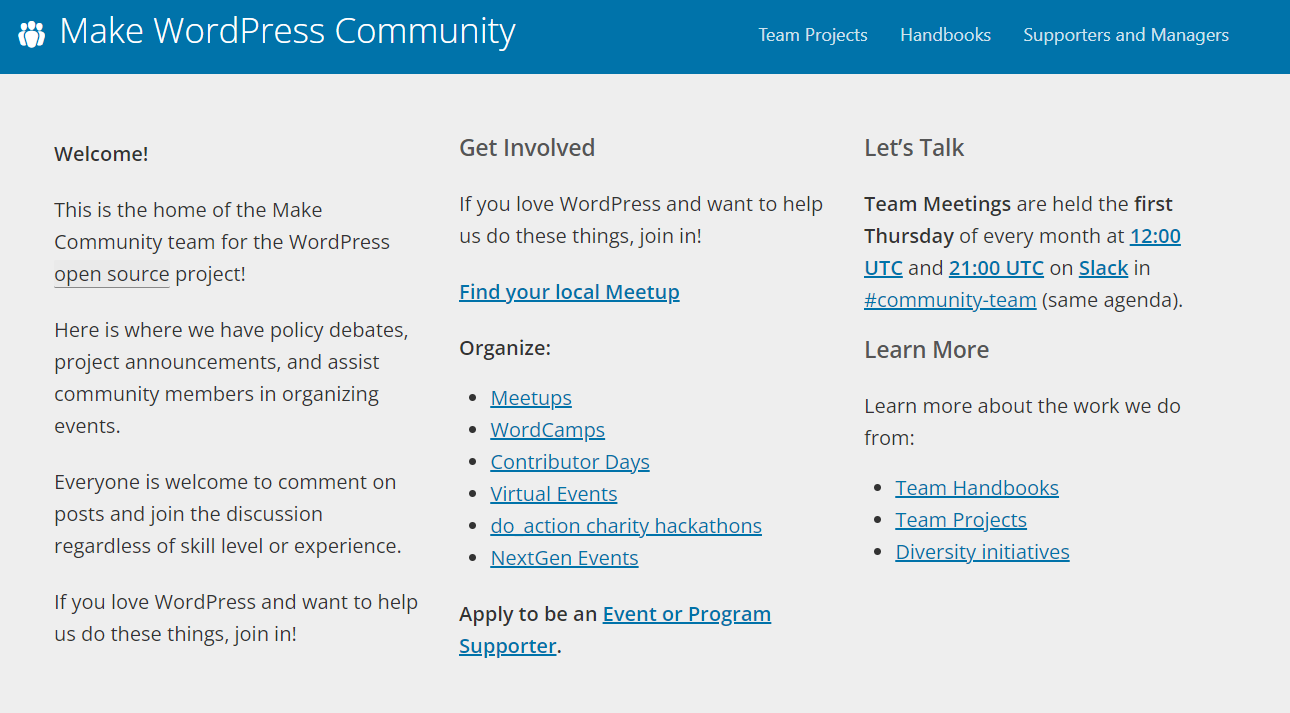1290x713 pixels.
Task: Click the 12:00 UTC meeting time link
Action: click(1022, 252)
